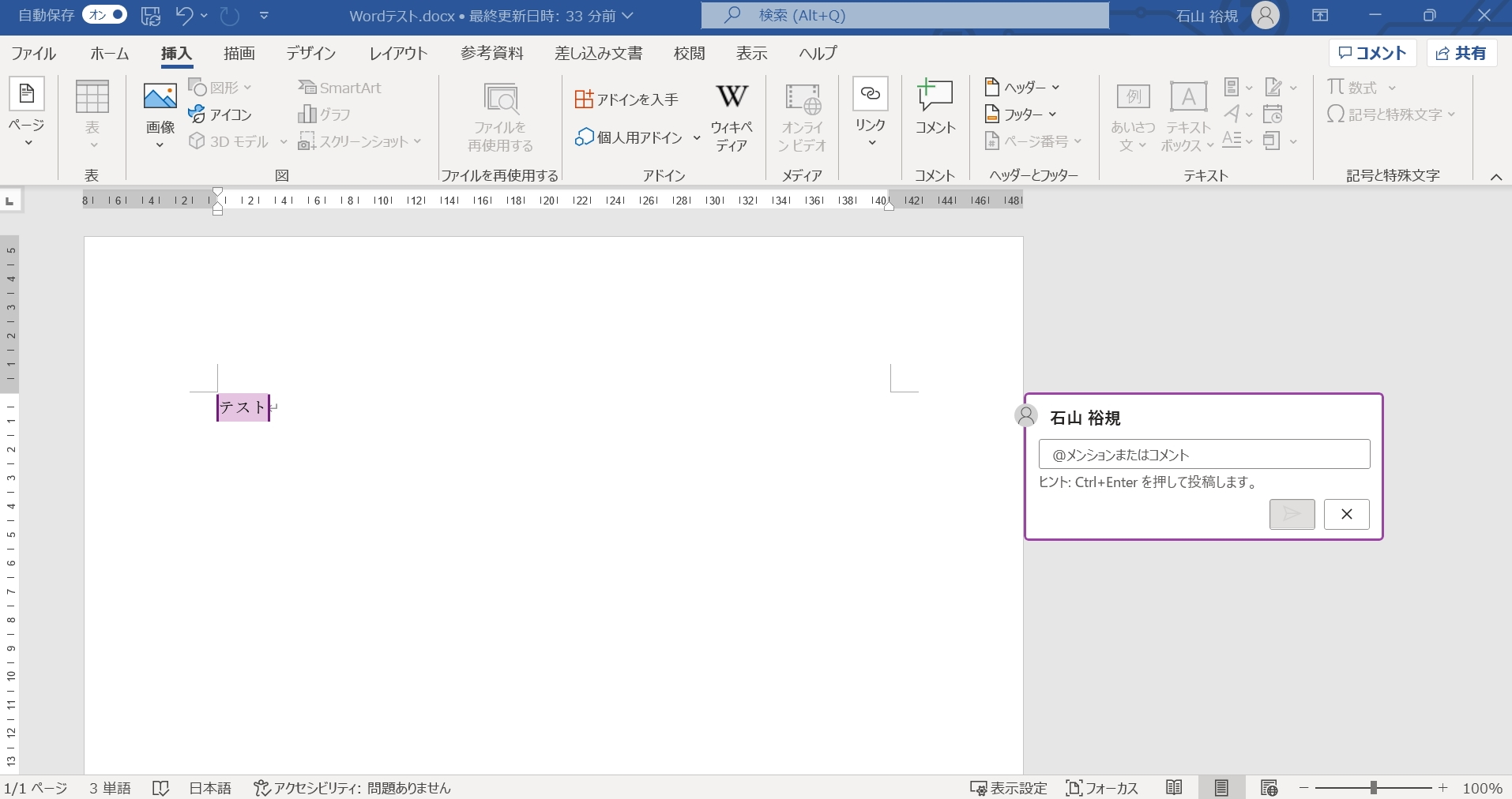
Task: Insert a テキスト ボックス
Action: coord(1188,117)
